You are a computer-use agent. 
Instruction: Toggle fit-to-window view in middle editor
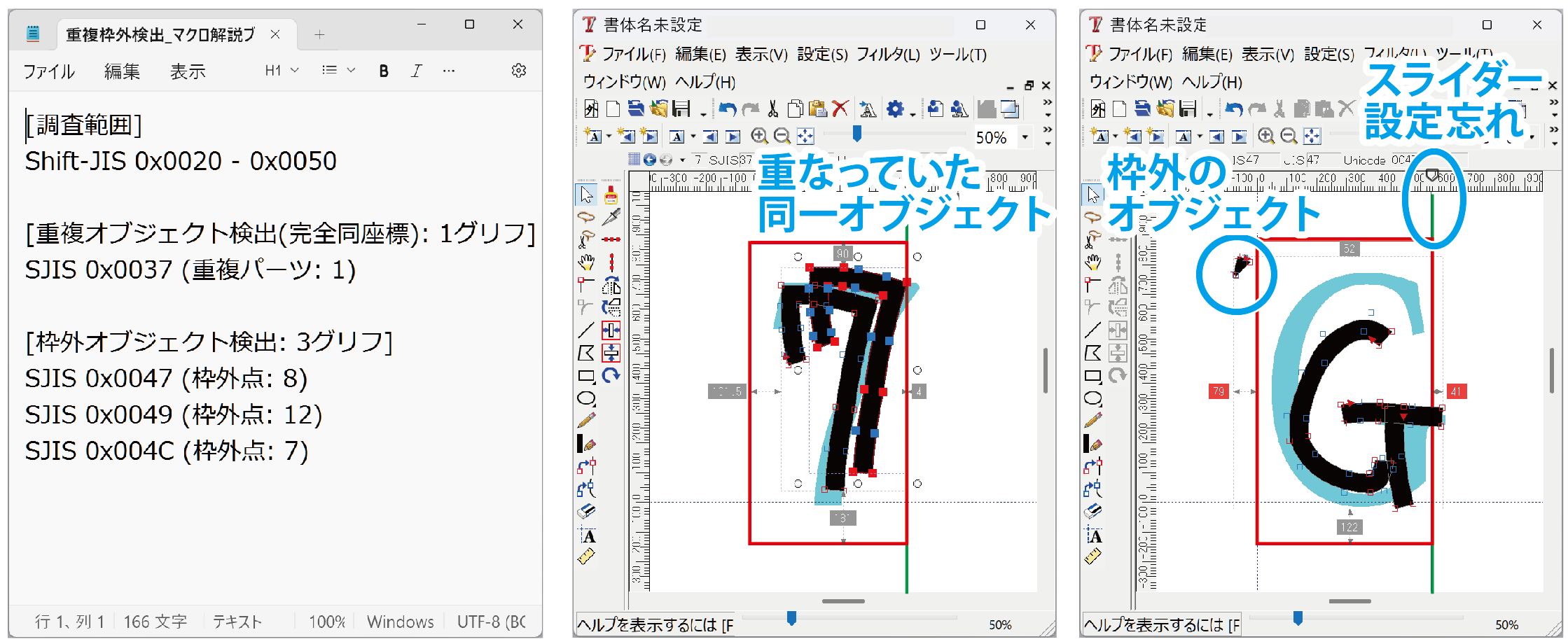[x=805, y=136]
